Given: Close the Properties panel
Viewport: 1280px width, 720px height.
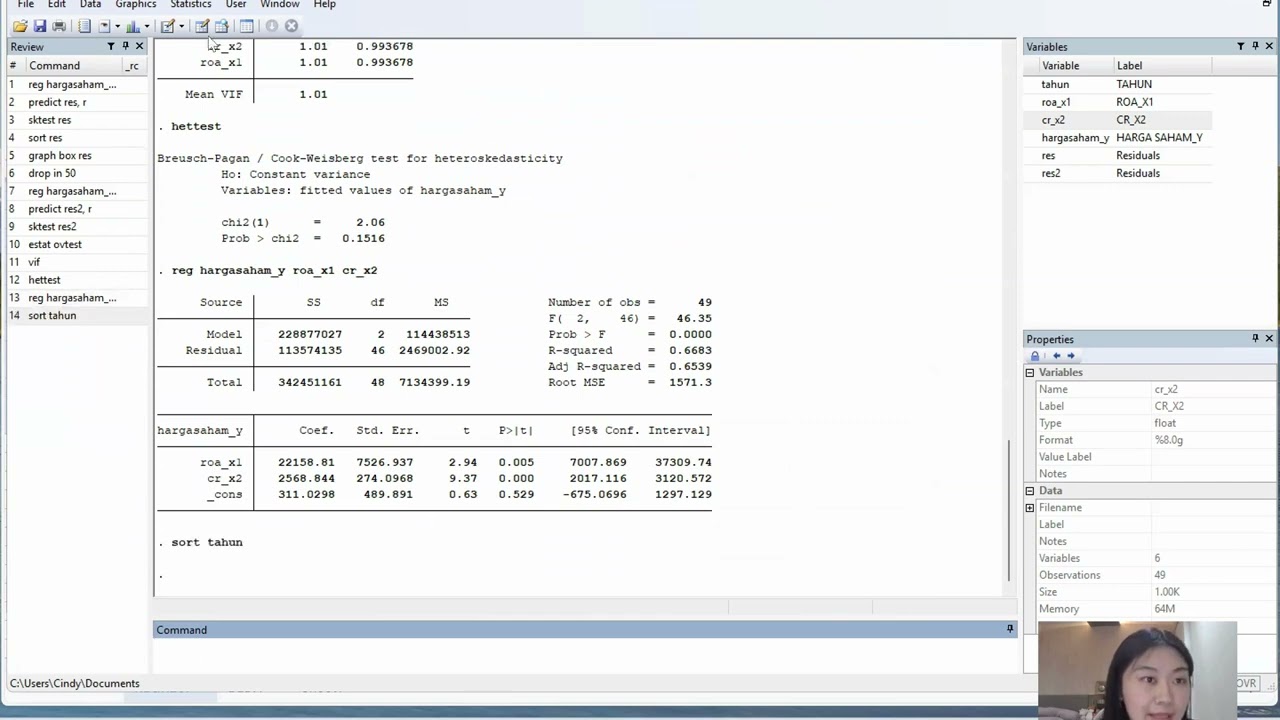Looking at the screenshot, I should 1269,339.
